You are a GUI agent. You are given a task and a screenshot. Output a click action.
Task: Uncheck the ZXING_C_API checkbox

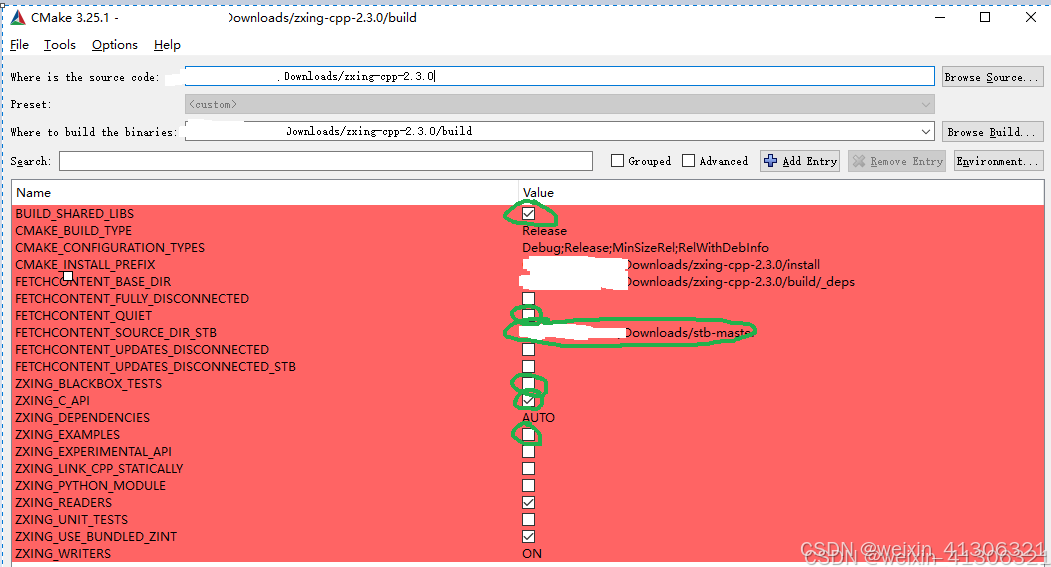tap(528, 400)
